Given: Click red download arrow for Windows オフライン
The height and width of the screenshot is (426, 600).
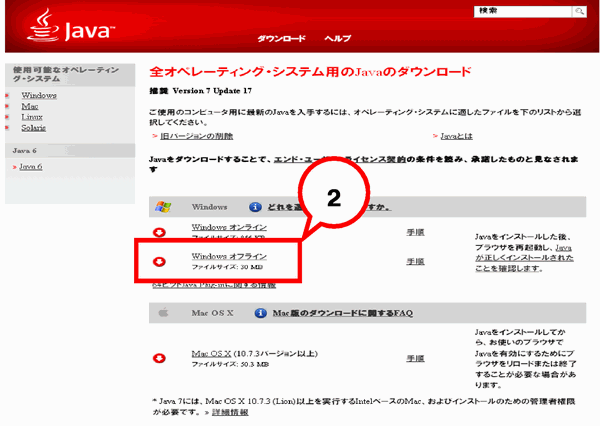Looking at the screenshot, I should tap(159, 261).
